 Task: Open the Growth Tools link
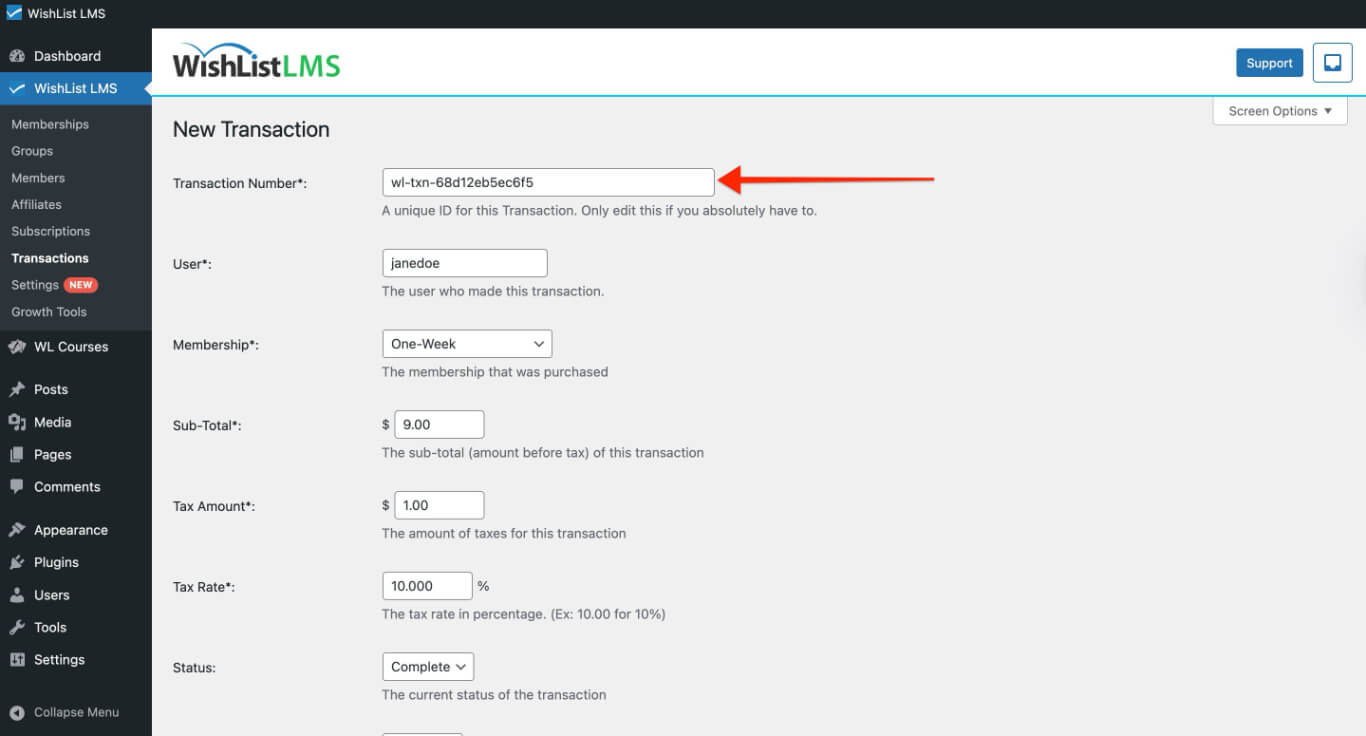(x=49, y=311)
